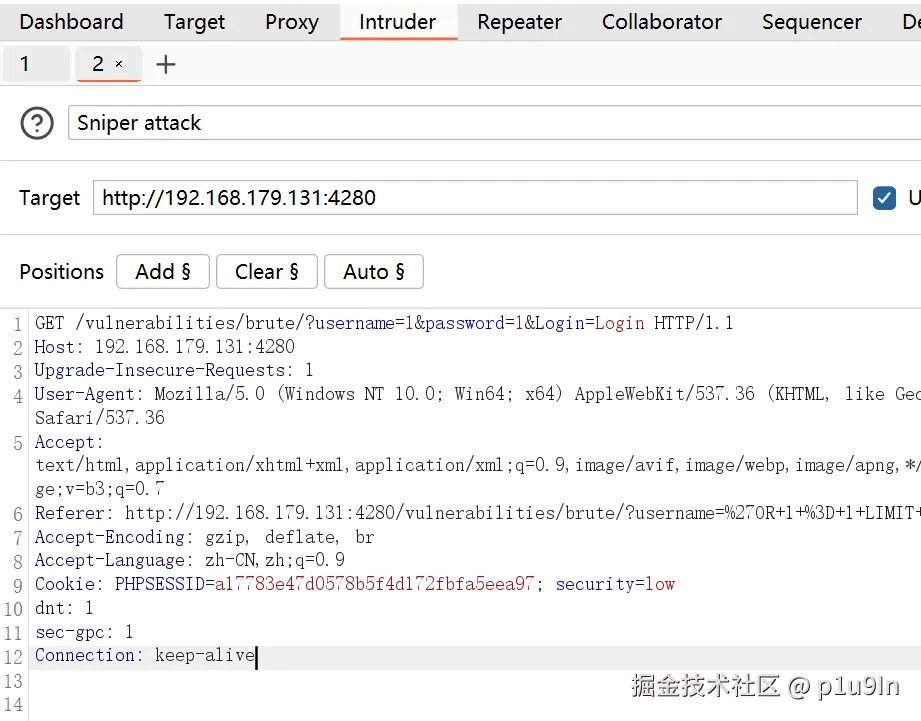This screenshot has width=921, height=721.
Task: Click the security=low cookie value
Action: click(615, 584)
